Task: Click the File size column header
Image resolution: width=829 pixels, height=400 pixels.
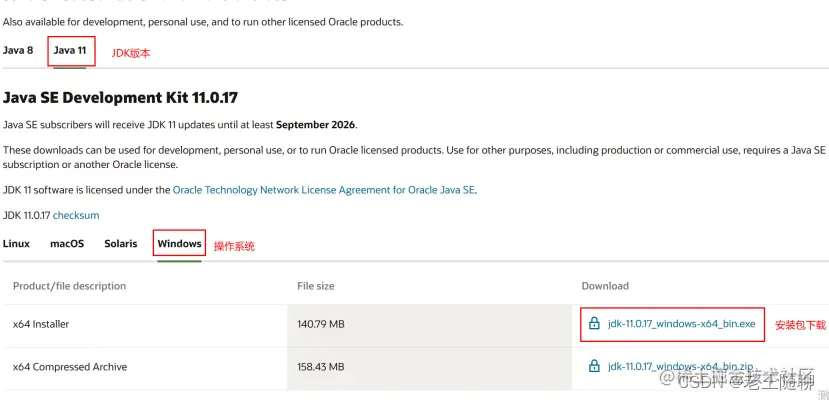Action: pos(316,286)
